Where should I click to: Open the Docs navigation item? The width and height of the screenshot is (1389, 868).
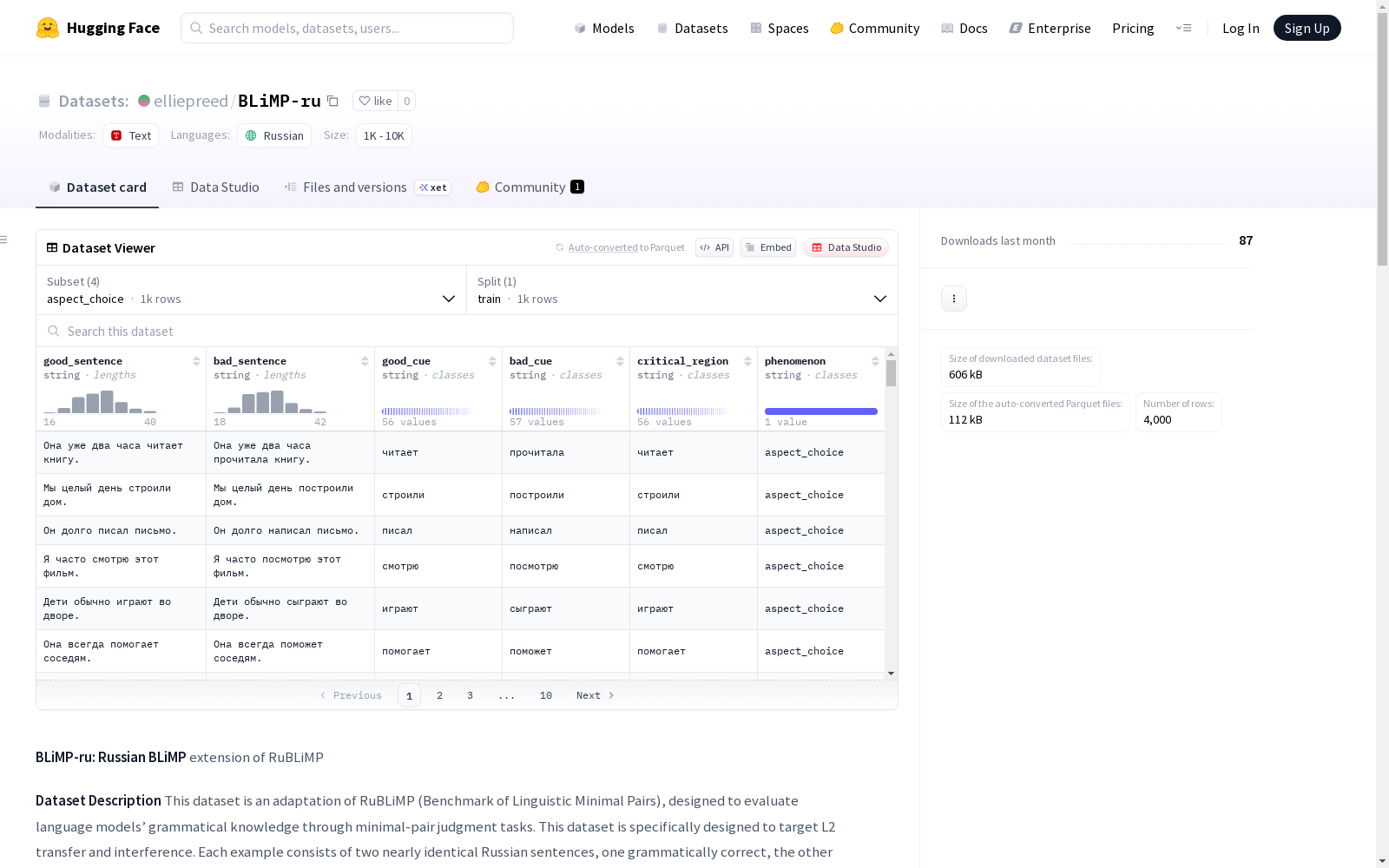coord(964,28)
